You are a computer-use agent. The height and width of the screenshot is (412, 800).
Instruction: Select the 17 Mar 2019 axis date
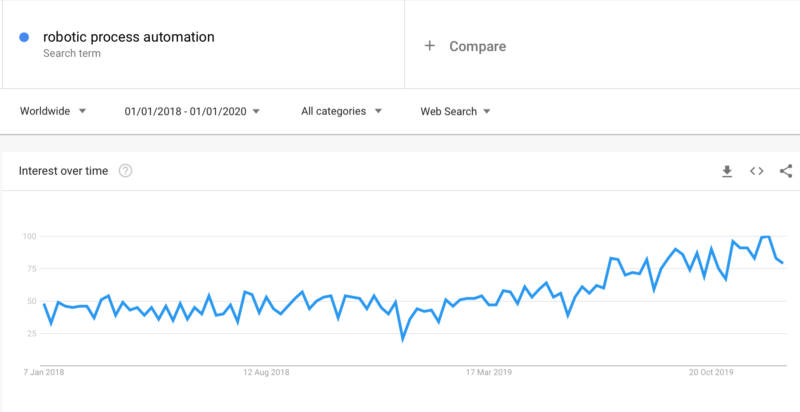point(489,372)
